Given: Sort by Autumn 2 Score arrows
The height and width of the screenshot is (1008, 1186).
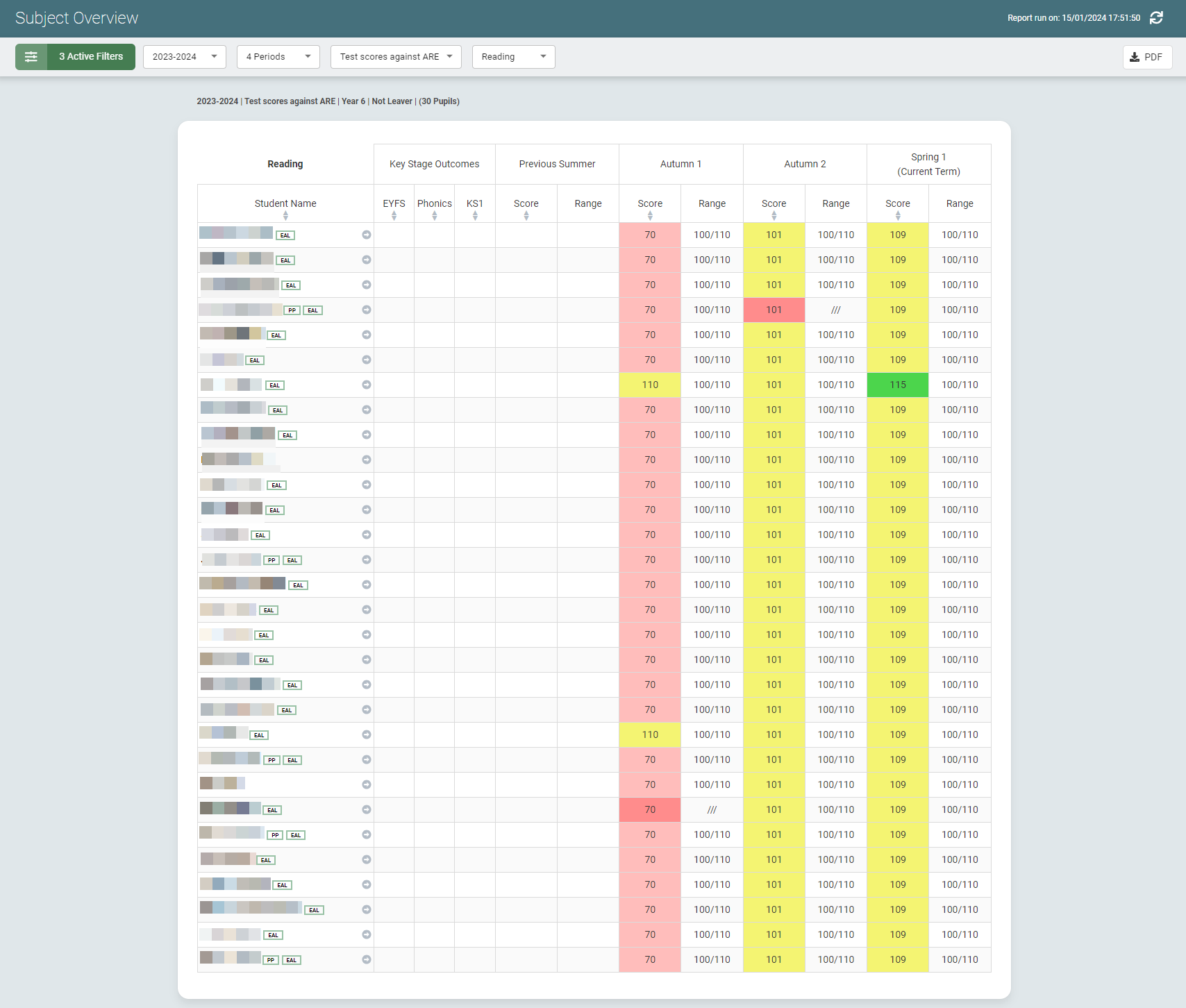Looking at the screenshot, I should coord(774,216).
